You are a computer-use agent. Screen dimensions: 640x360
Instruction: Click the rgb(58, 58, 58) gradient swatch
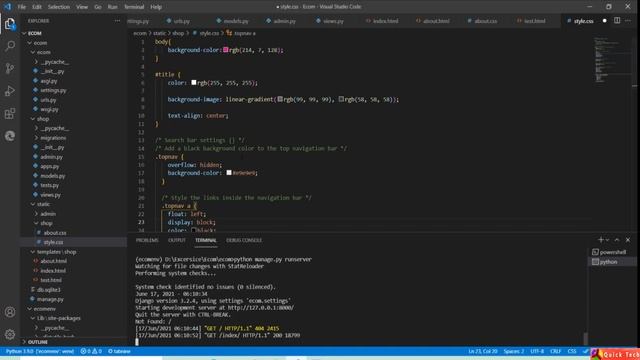(341, 99)
